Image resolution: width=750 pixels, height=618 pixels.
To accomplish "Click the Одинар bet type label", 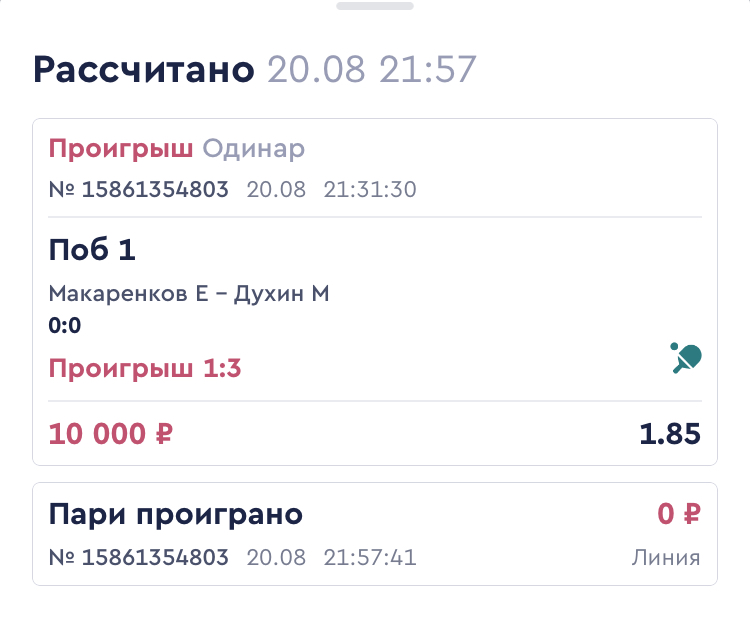I will coord(254,149).
